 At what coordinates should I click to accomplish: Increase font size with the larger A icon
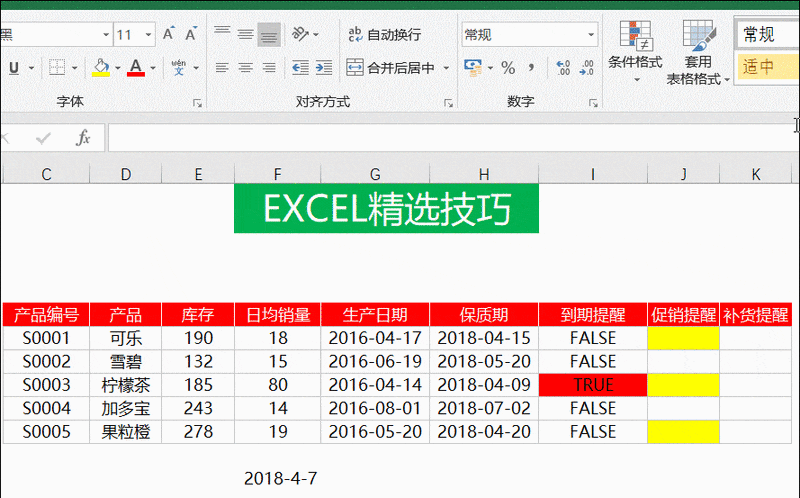tap(168, 34)
